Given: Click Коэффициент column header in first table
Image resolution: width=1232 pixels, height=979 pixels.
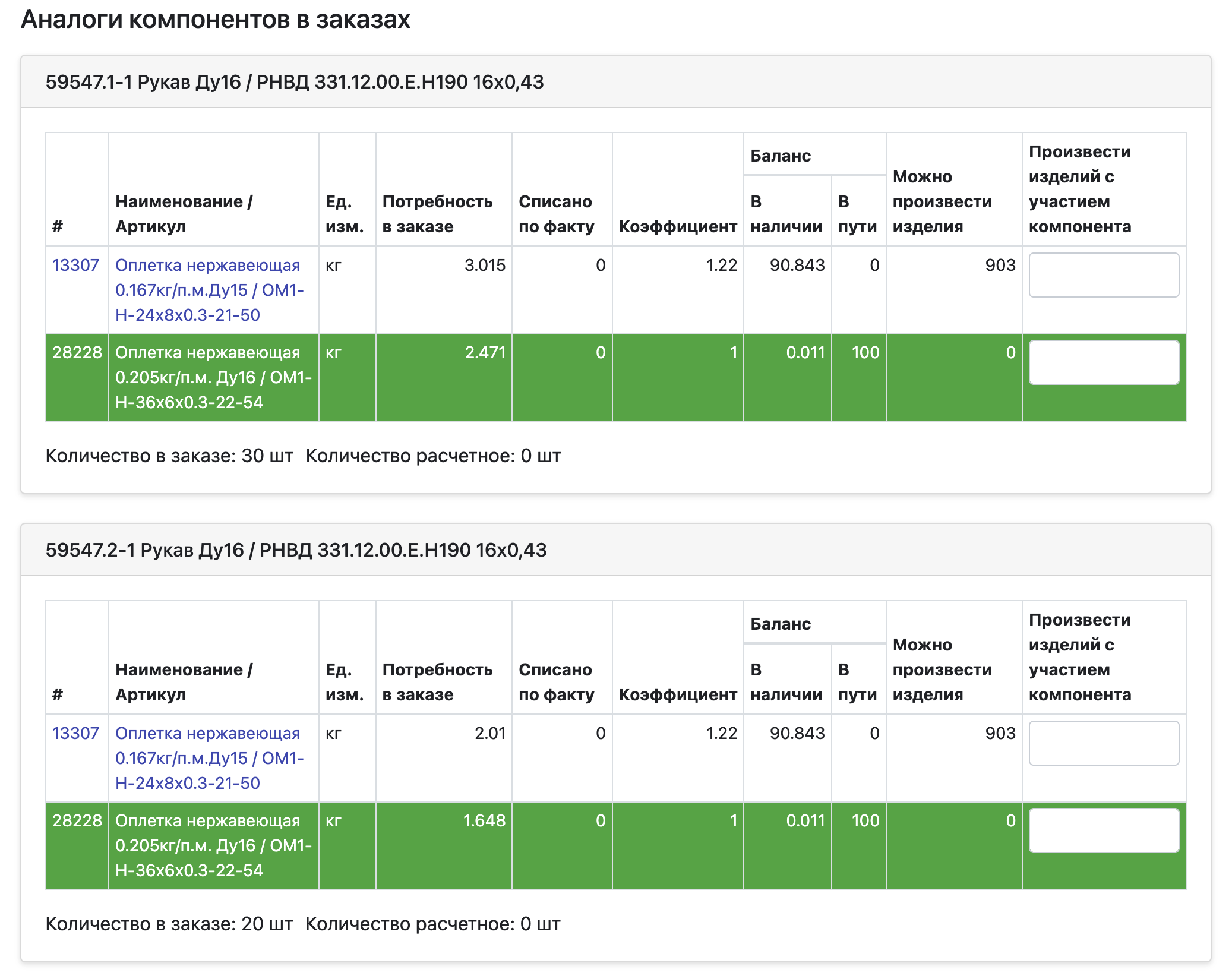Looking at the screenshot, I should (677, 226).
